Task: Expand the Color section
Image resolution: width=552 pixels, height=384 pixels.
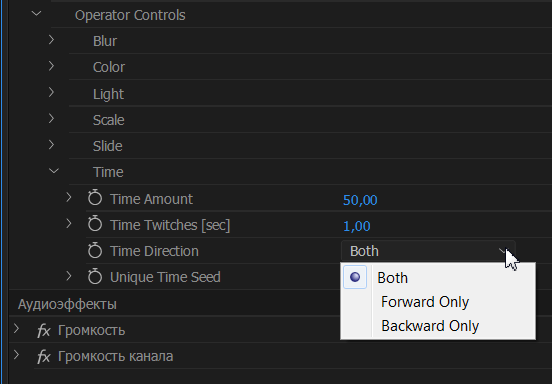Action: click(x=51, y=65)
